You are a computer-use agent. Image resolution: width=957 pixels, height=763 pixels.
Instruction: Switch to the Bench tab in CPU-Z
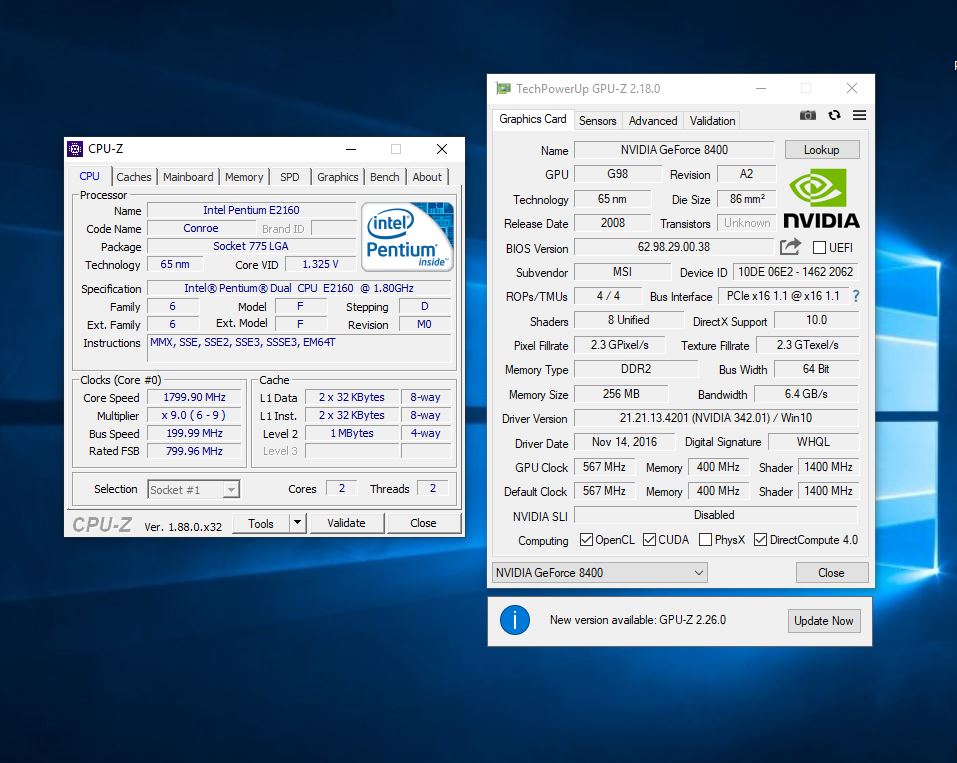click(x=385, y=177)
